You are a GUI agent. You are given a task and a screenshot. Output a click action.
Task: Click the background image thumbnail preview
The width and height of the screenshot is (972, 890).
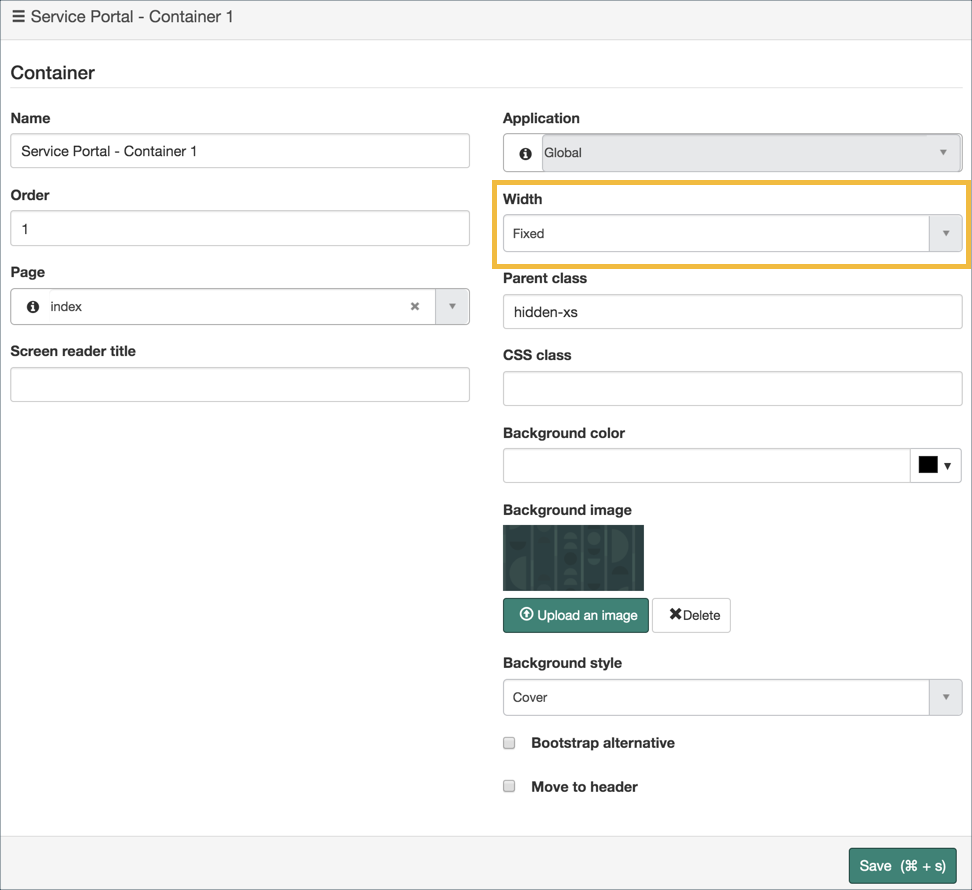pos(572,558)
